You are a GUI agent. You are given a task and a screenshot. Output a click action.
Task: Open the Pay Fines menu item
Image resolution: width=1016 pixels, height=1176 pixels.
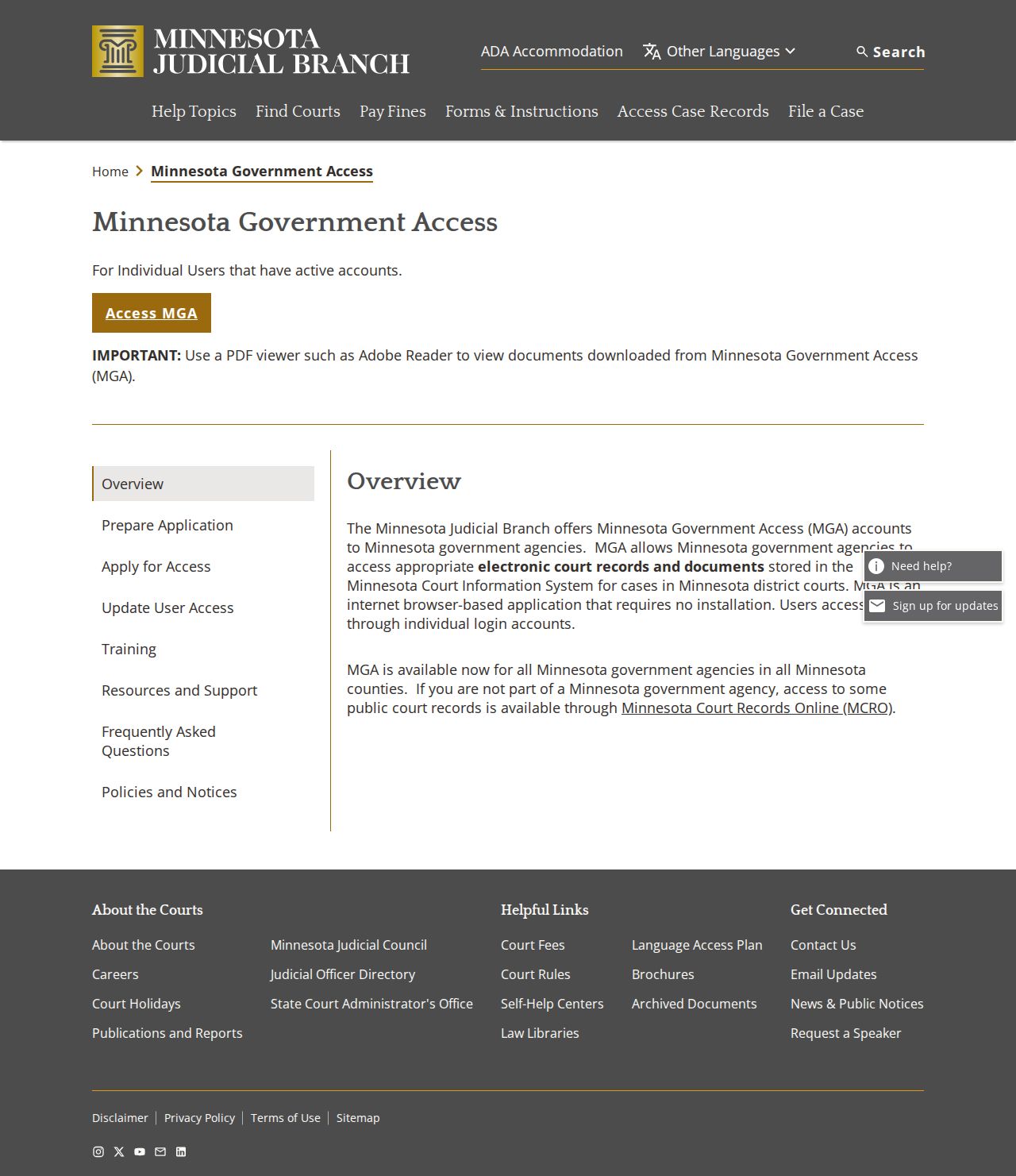tap(393, 111)
